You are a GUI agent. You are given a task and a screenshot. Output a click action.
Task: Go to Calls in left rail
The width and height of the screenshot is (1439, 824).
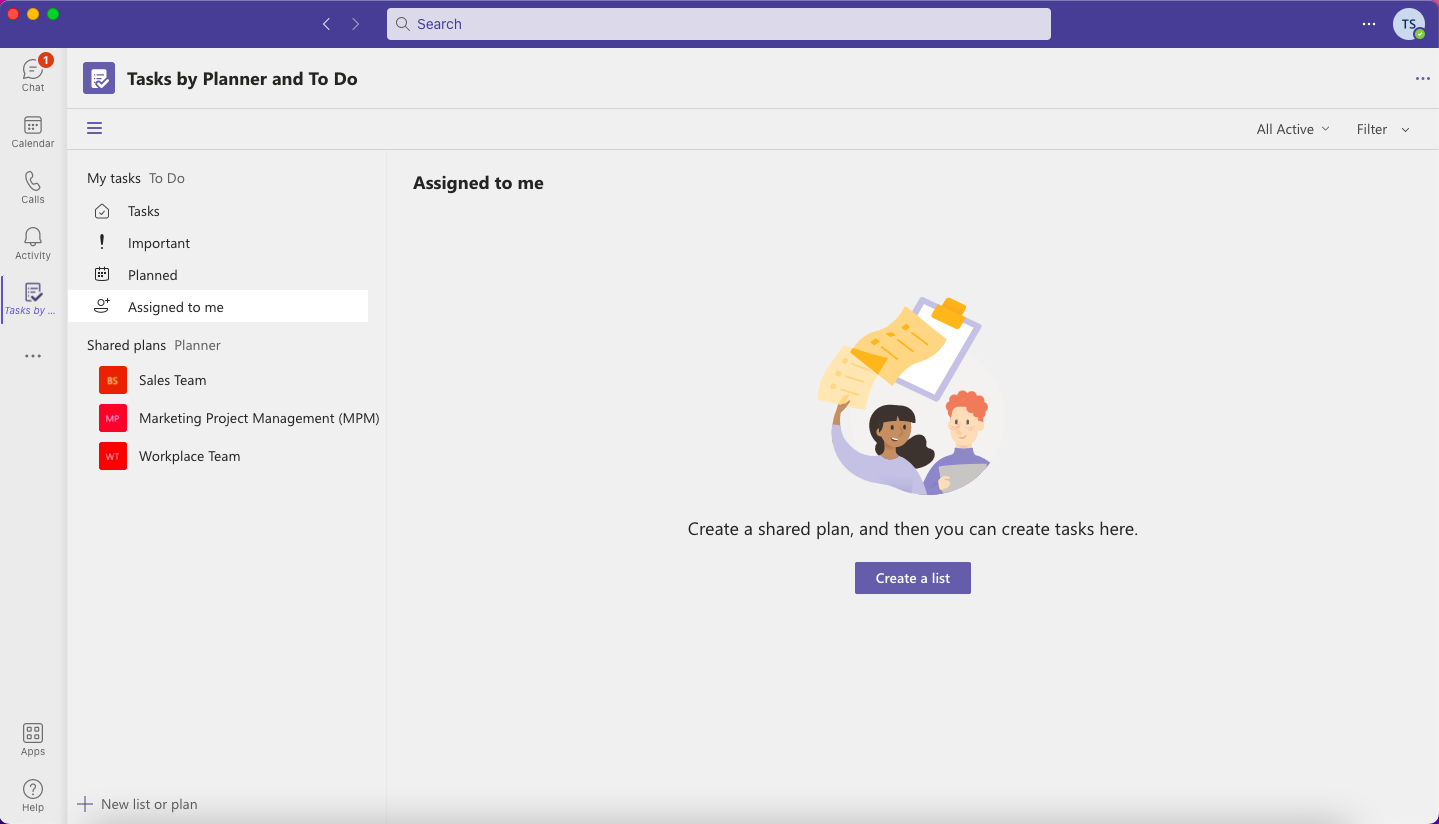pyautogui.click(x=33, y=187)
